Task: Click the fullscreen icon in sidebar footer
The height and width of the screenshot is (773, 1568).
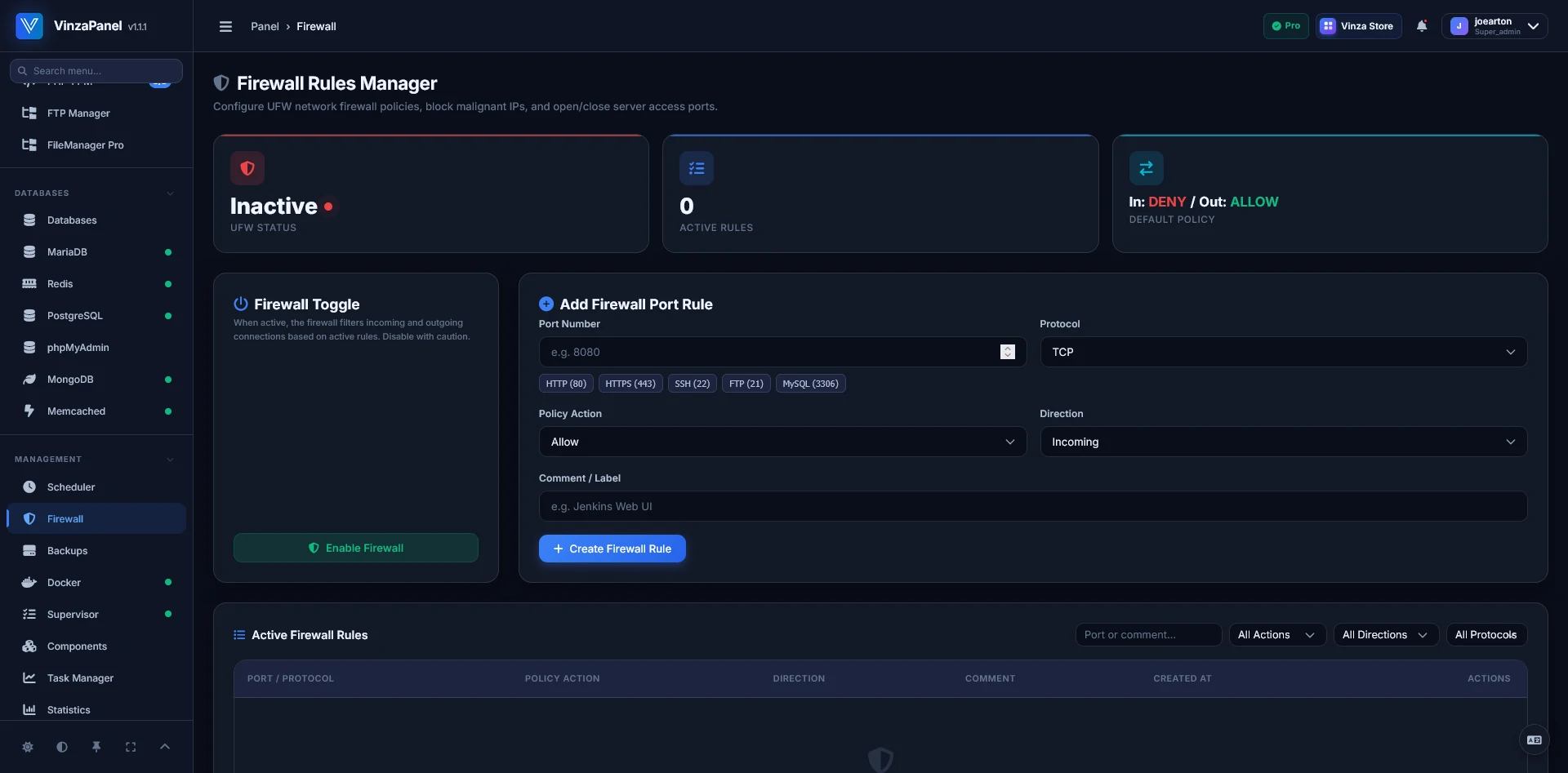Action: coord(131,747)
